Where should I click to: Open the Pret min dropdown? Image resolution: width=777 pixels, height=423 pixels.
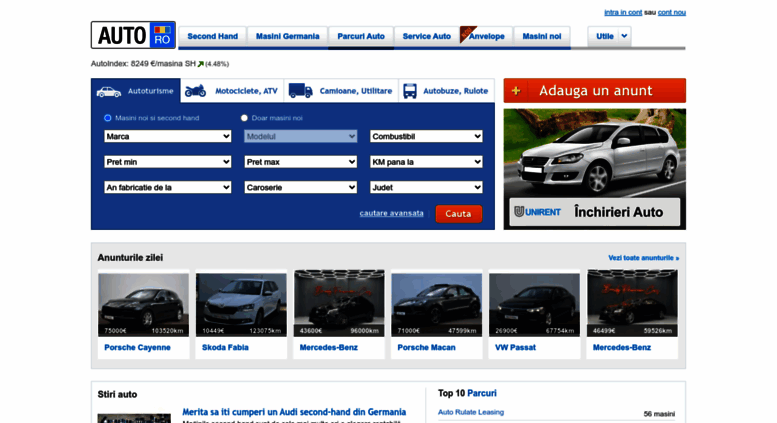(167, 162)
